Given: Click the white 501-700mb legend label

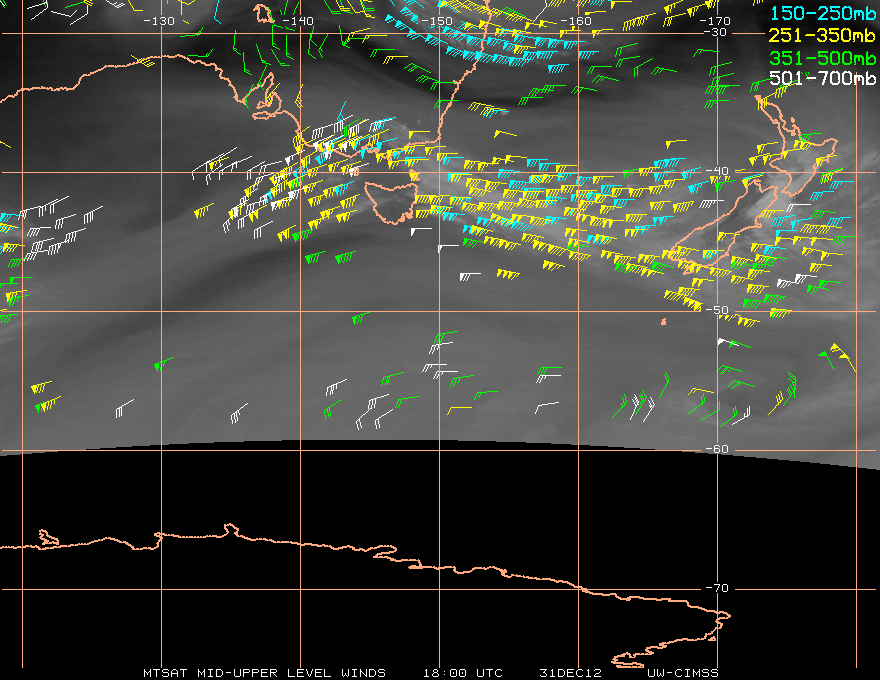Looking at the screenshot, I should tap(822, 78).
